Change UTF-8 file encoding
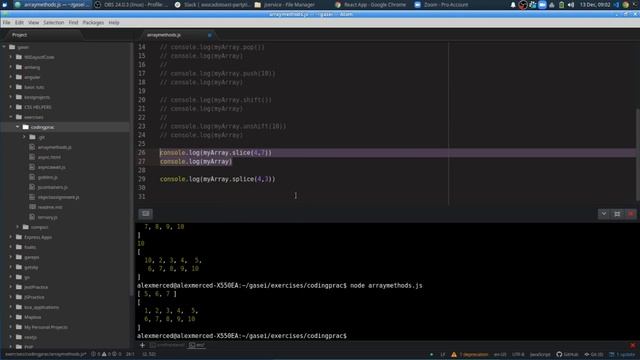 518,354
